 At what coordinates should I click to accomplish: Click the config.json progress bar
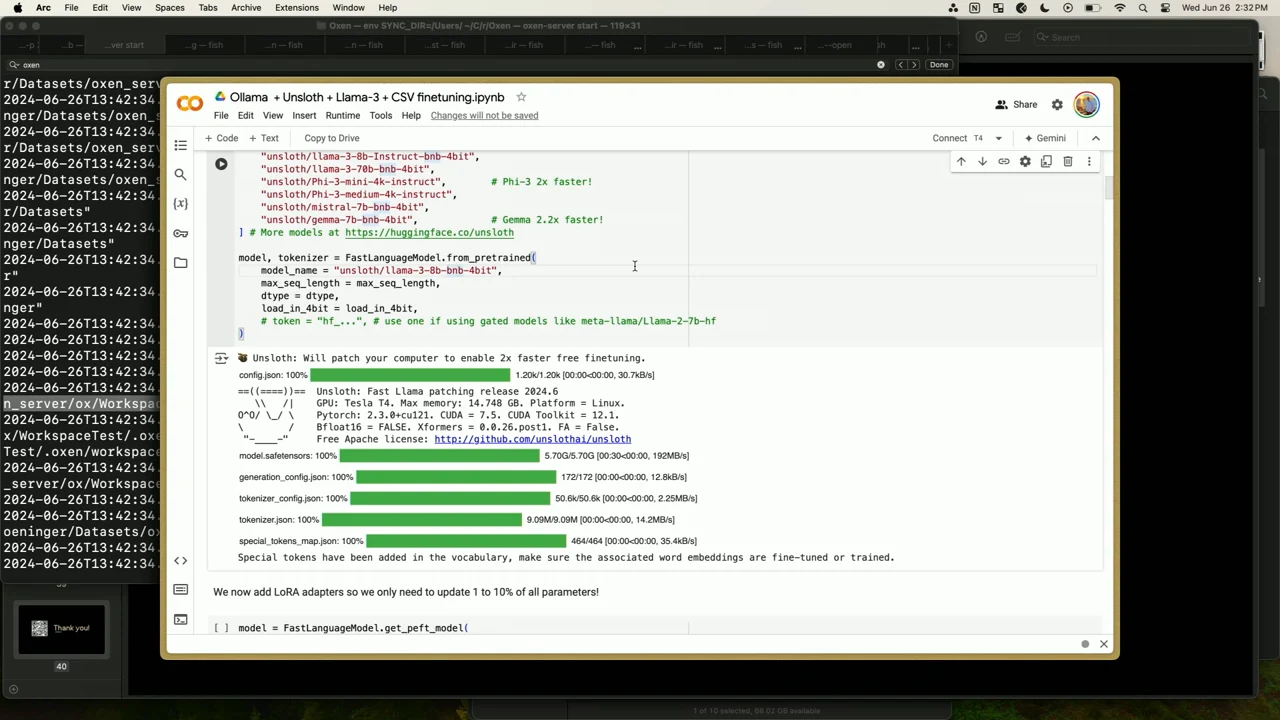tap(409, 375)
